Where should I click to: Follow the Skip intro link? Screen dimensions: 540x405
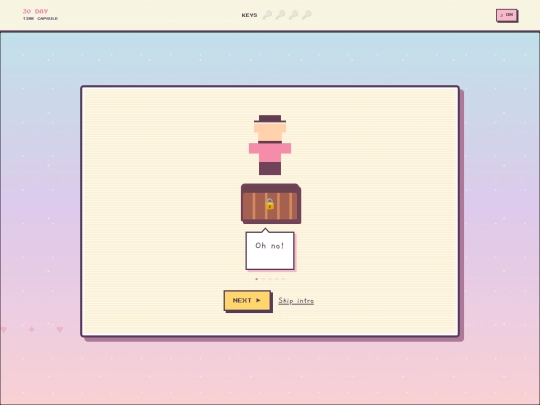(296, 301)
